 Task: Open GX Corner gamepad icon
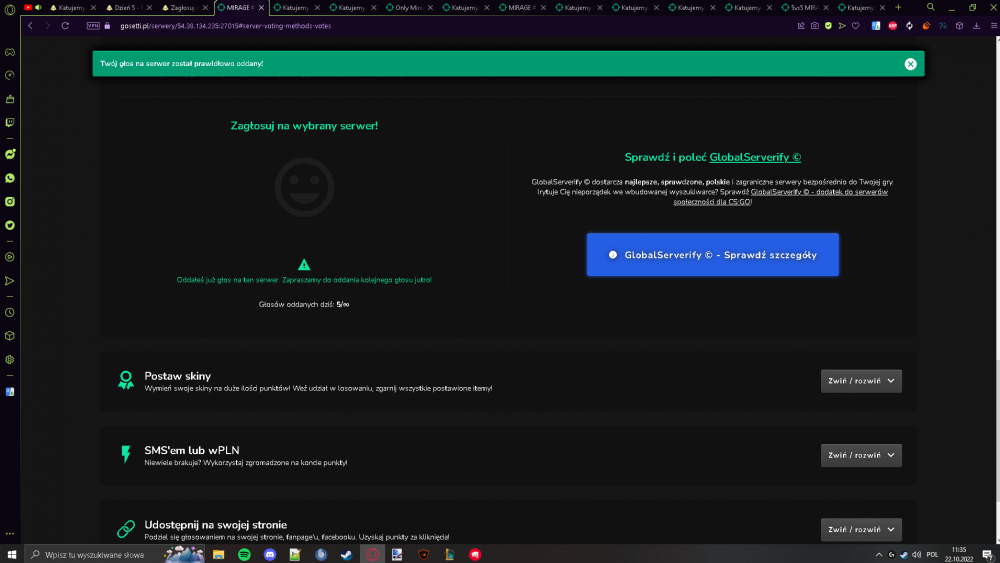pyautogui.click(x=10, y=52)
